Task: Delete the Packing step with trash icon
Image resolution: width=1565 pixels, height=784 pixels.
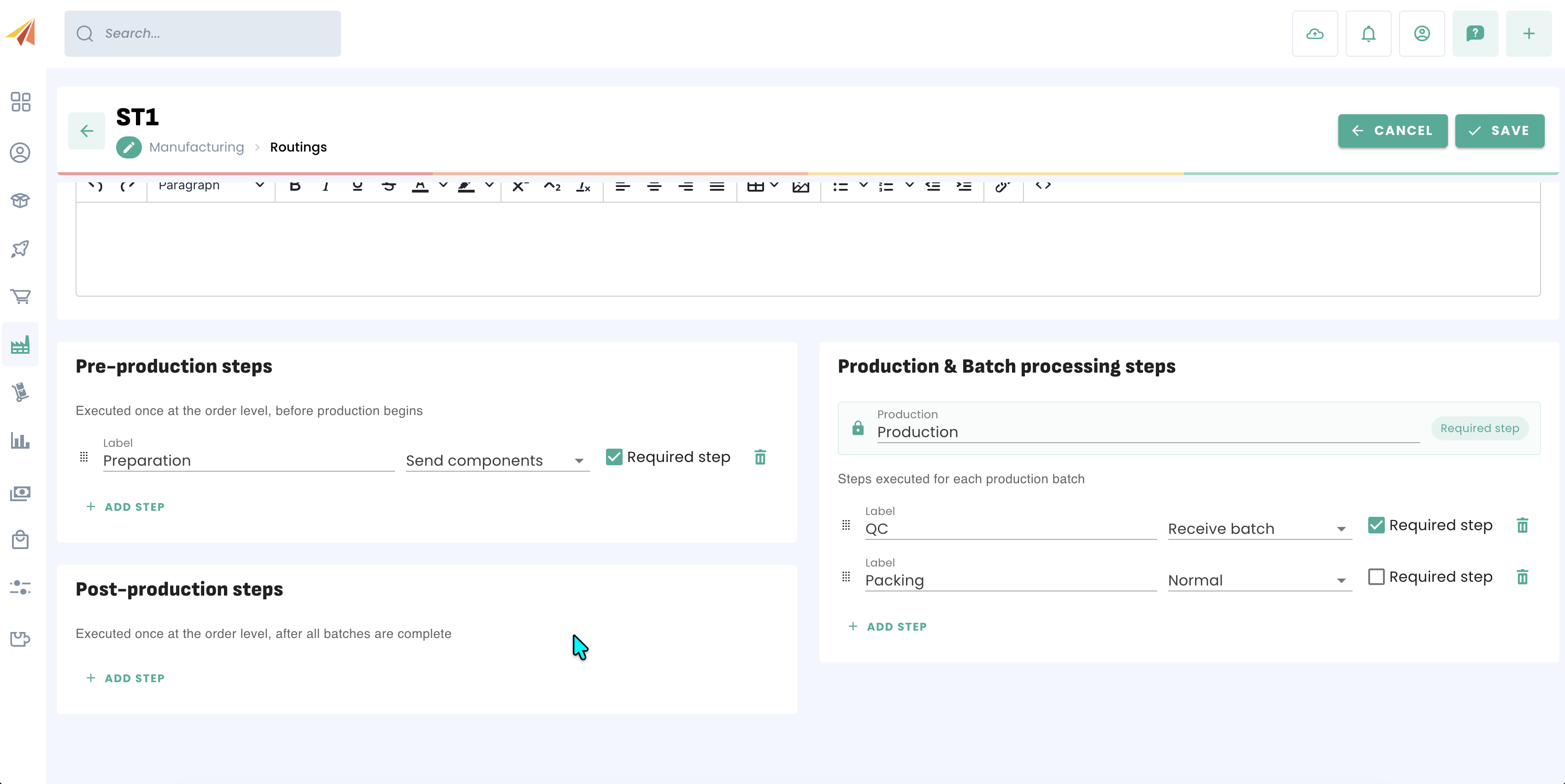Action: tap(1522, 576)
